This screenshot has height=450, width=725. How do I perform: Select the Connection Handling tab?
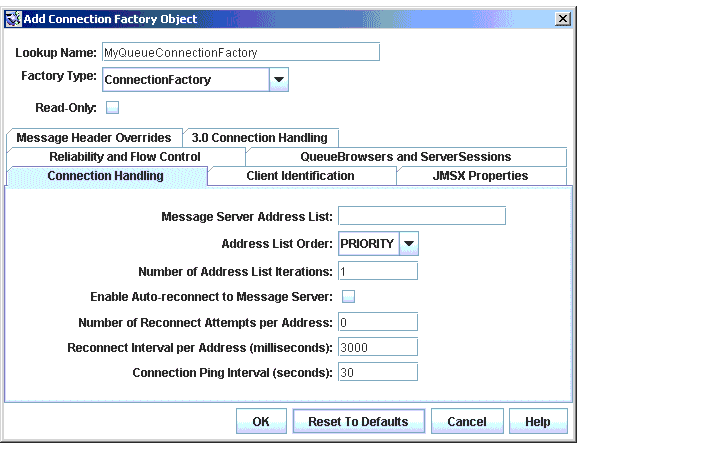coord(105,176)
